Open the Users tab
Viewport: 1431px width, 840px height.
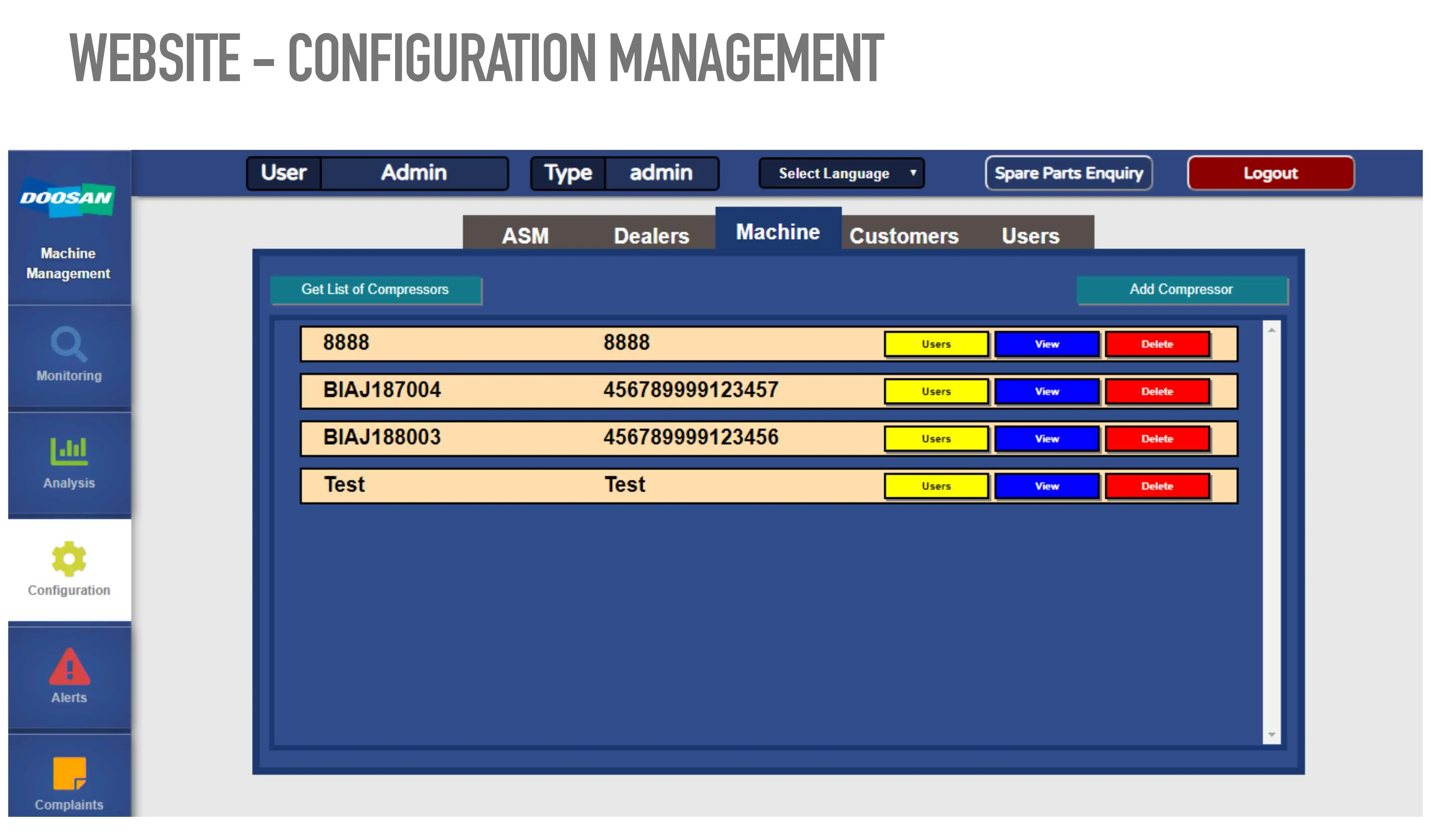1030,236
